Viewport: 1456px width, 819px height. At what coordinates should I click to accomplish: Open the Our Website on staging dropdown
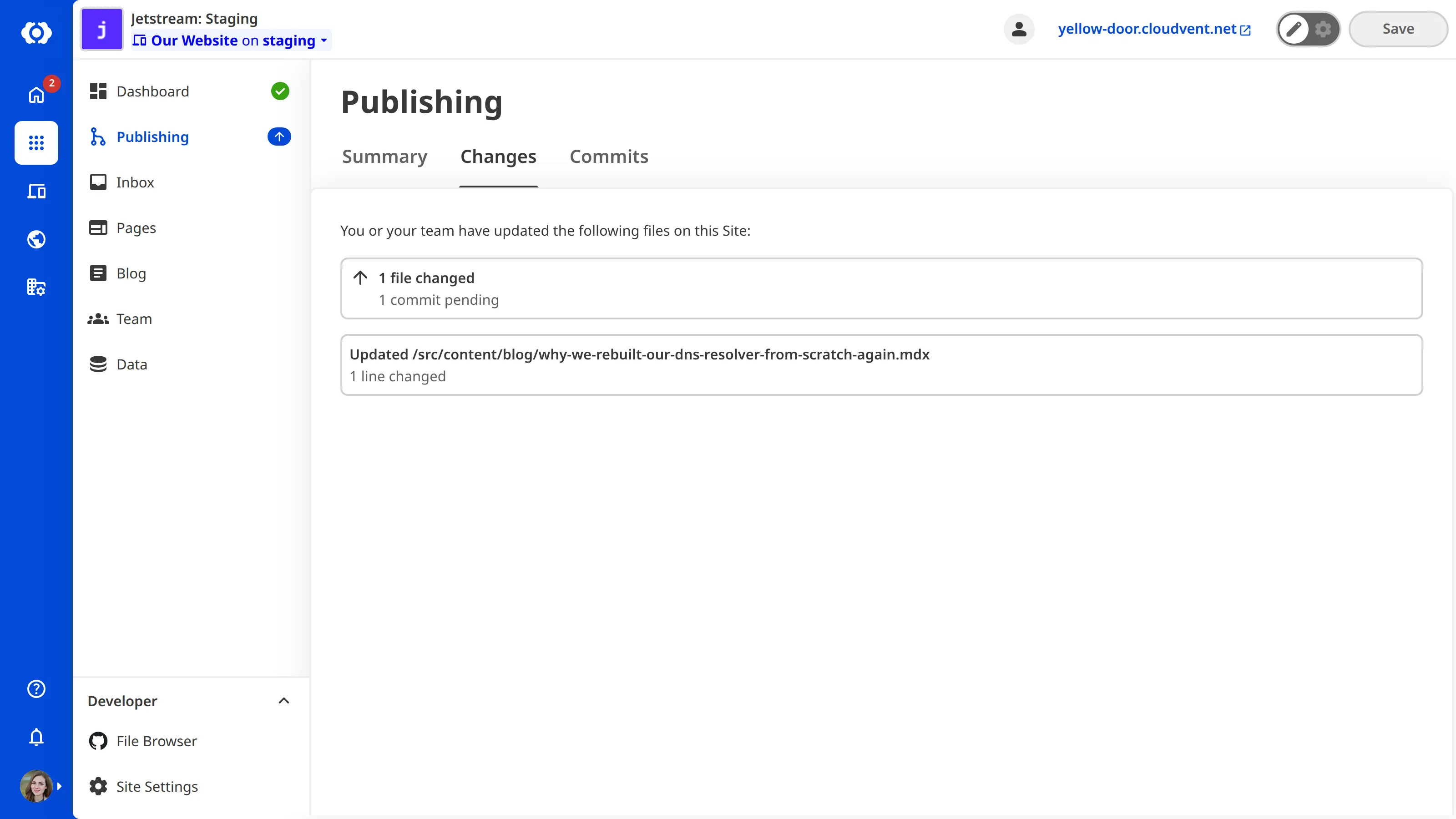231,40
